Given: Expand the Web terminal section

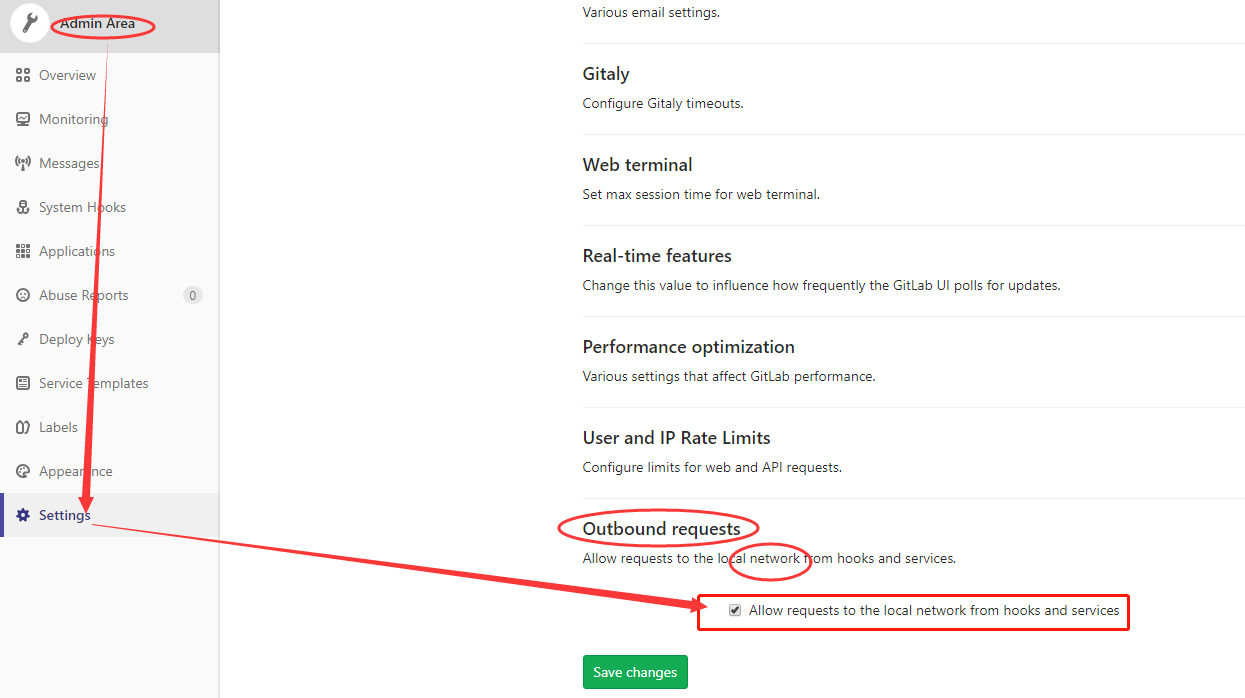Looking at the screenshot, I should click(x=638, y=165).
